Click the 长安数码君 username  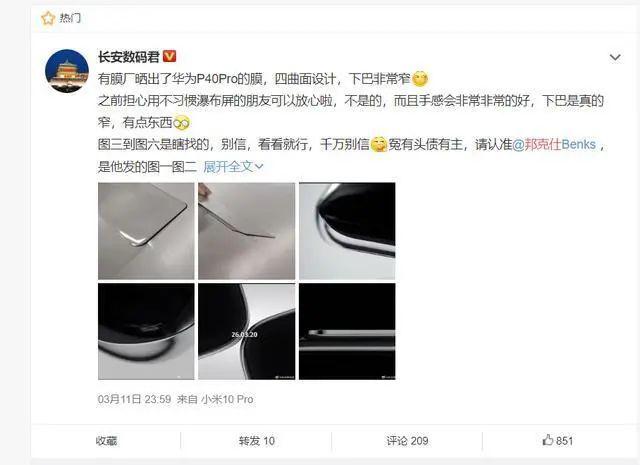[128, 56]
